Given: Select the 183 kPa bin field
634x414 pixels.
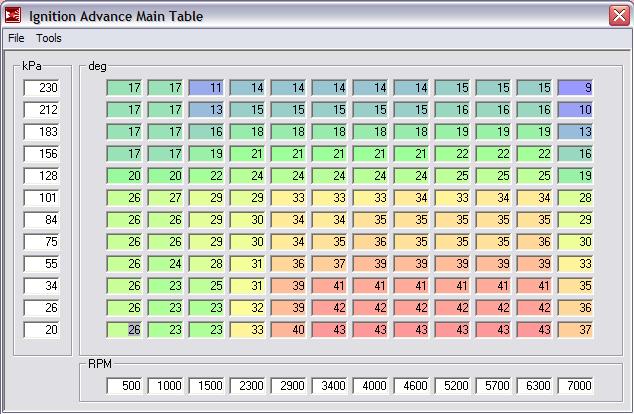Looking at the screenshot, I should coord(42,132).
